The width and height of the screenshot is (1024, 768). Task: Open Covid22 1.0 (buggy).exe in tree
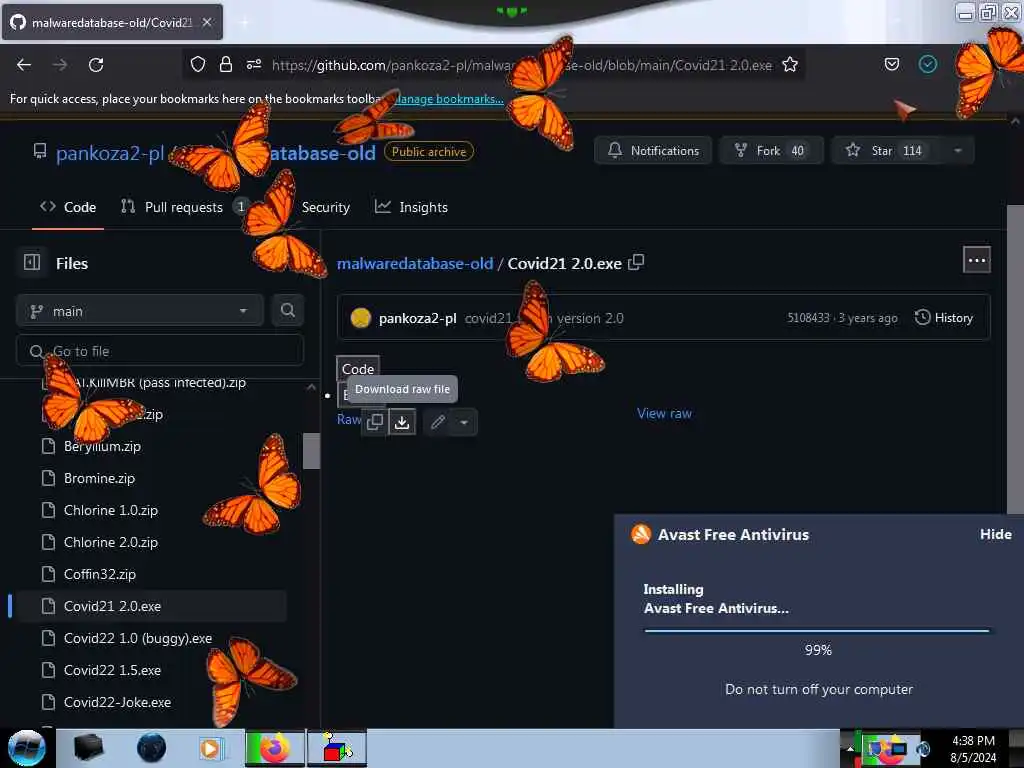[138, 638]
